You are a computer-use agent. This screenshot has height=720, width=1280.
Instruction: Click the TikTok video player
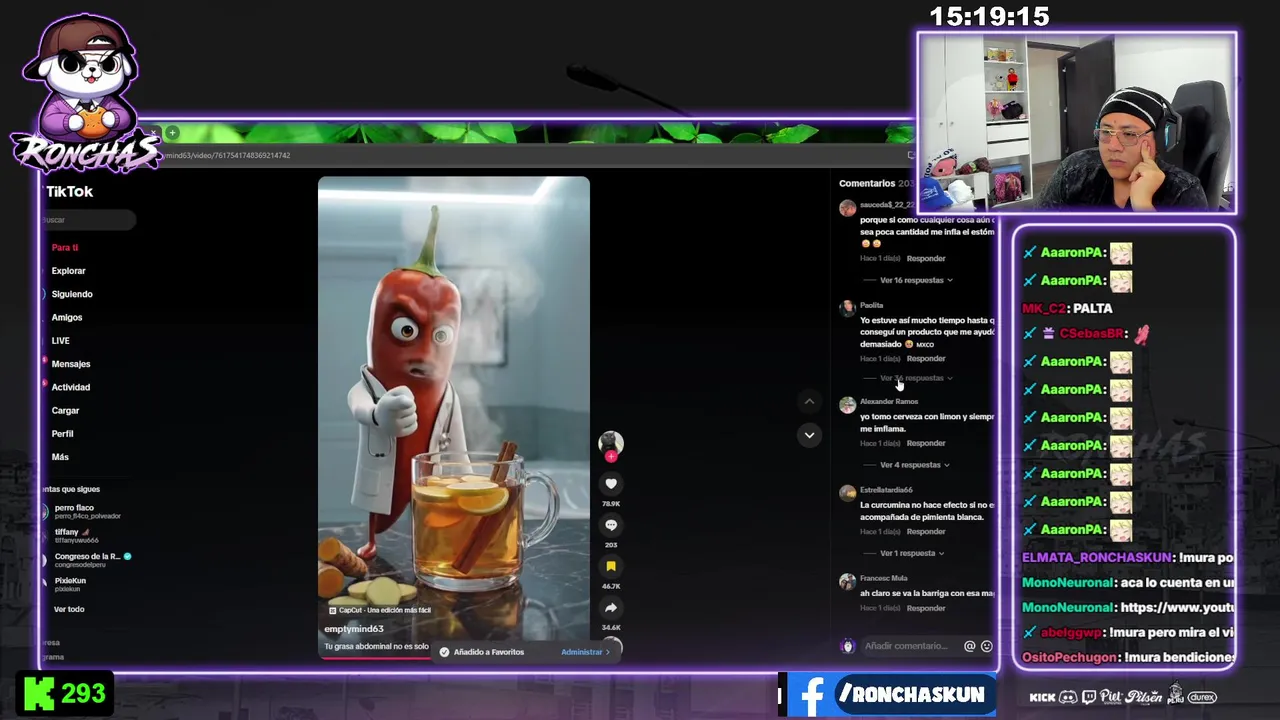click(454, 418)
